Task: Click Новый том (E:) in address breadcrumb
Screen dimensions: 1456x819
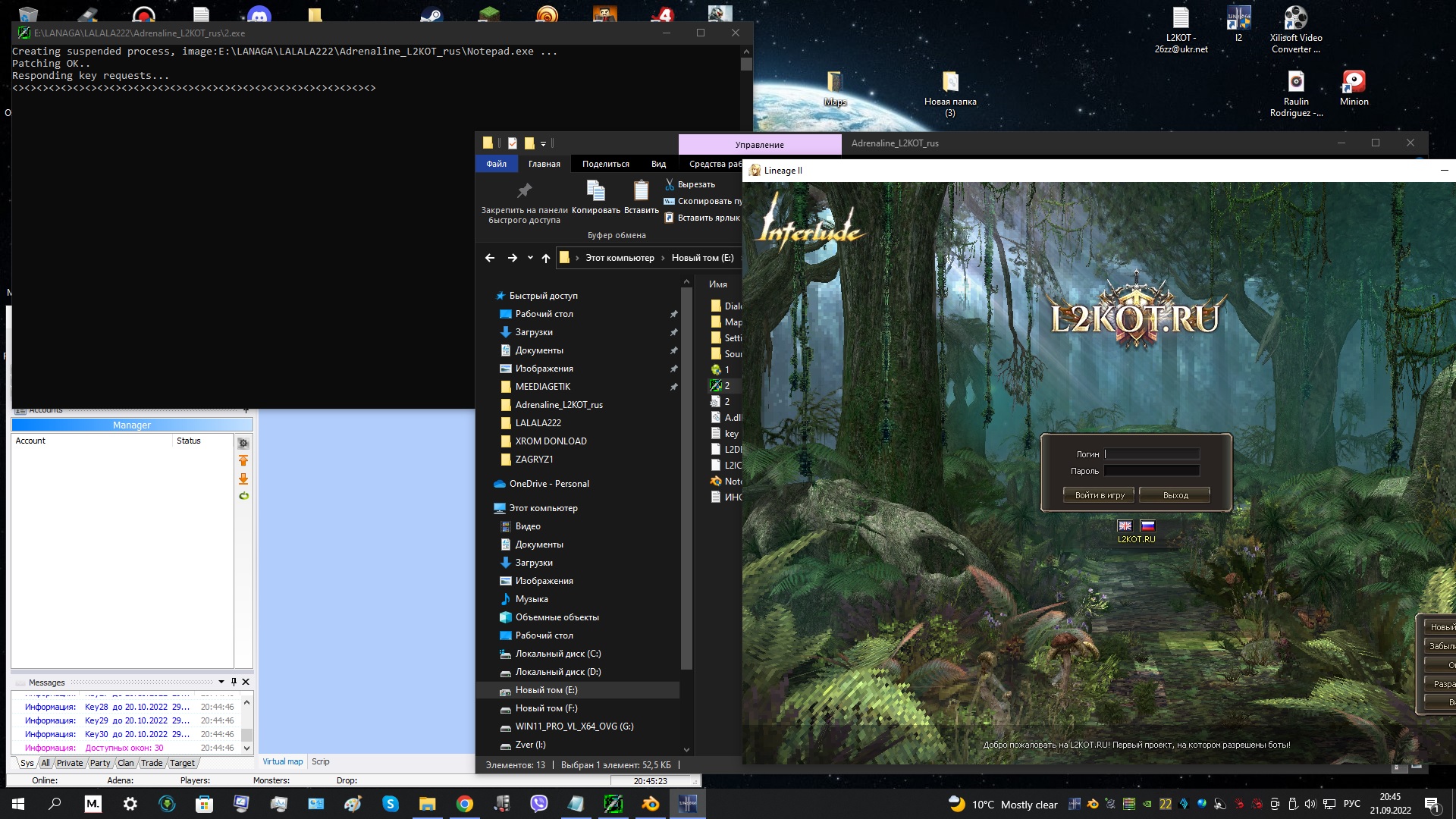Action: tap(702, 258)
